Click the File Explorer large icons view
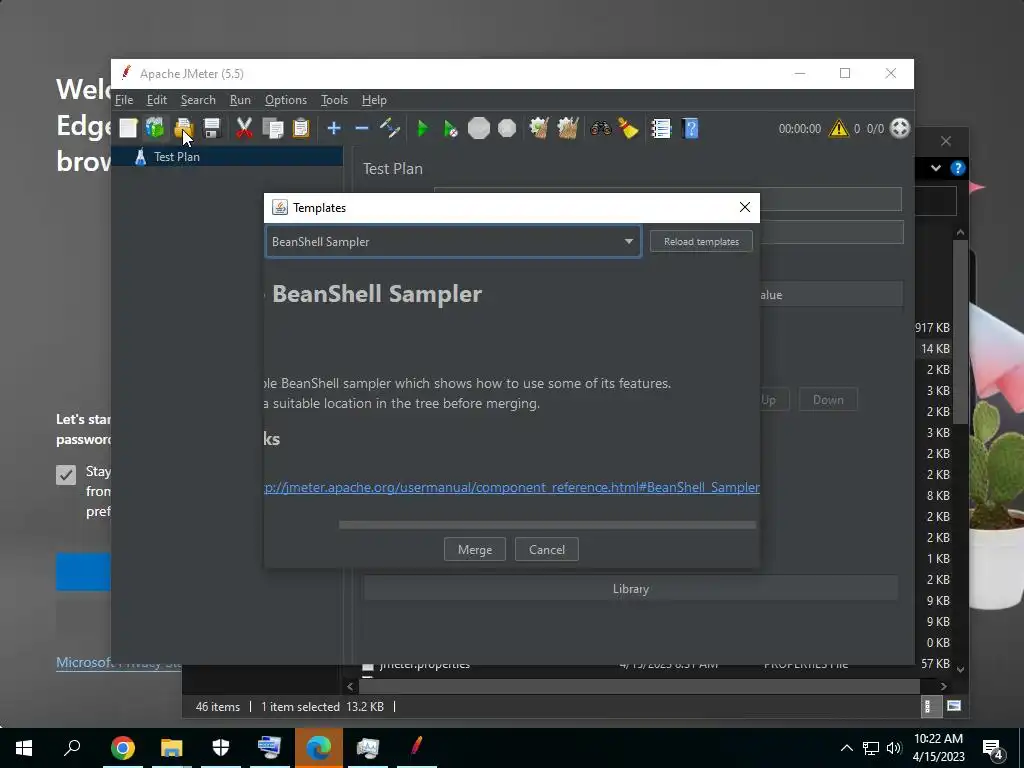This screenshot has height=768, width=1024. tap(953, 706)
